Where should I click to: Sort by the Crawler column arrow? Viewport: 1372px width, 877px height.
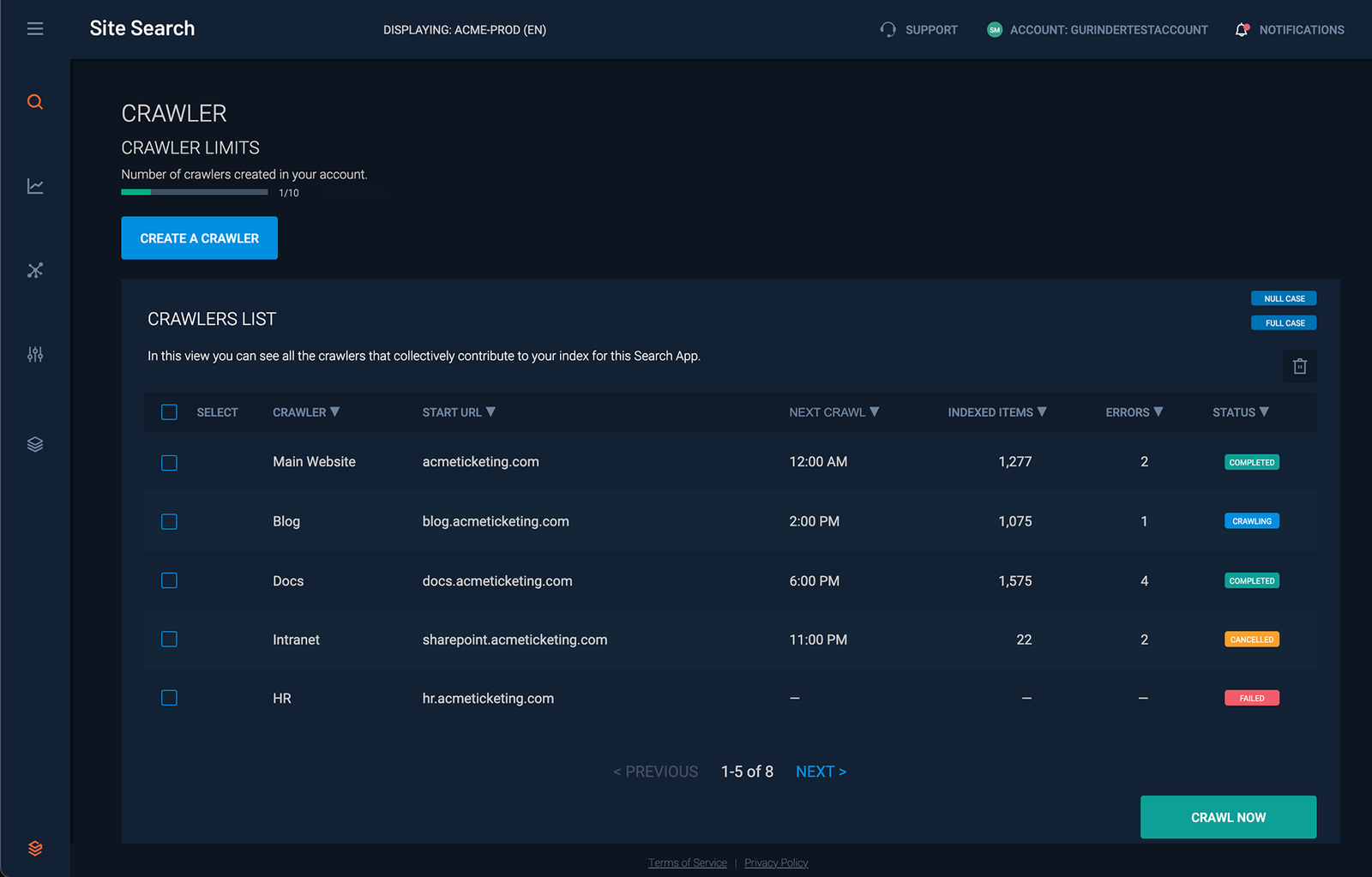tap(335, 412)
